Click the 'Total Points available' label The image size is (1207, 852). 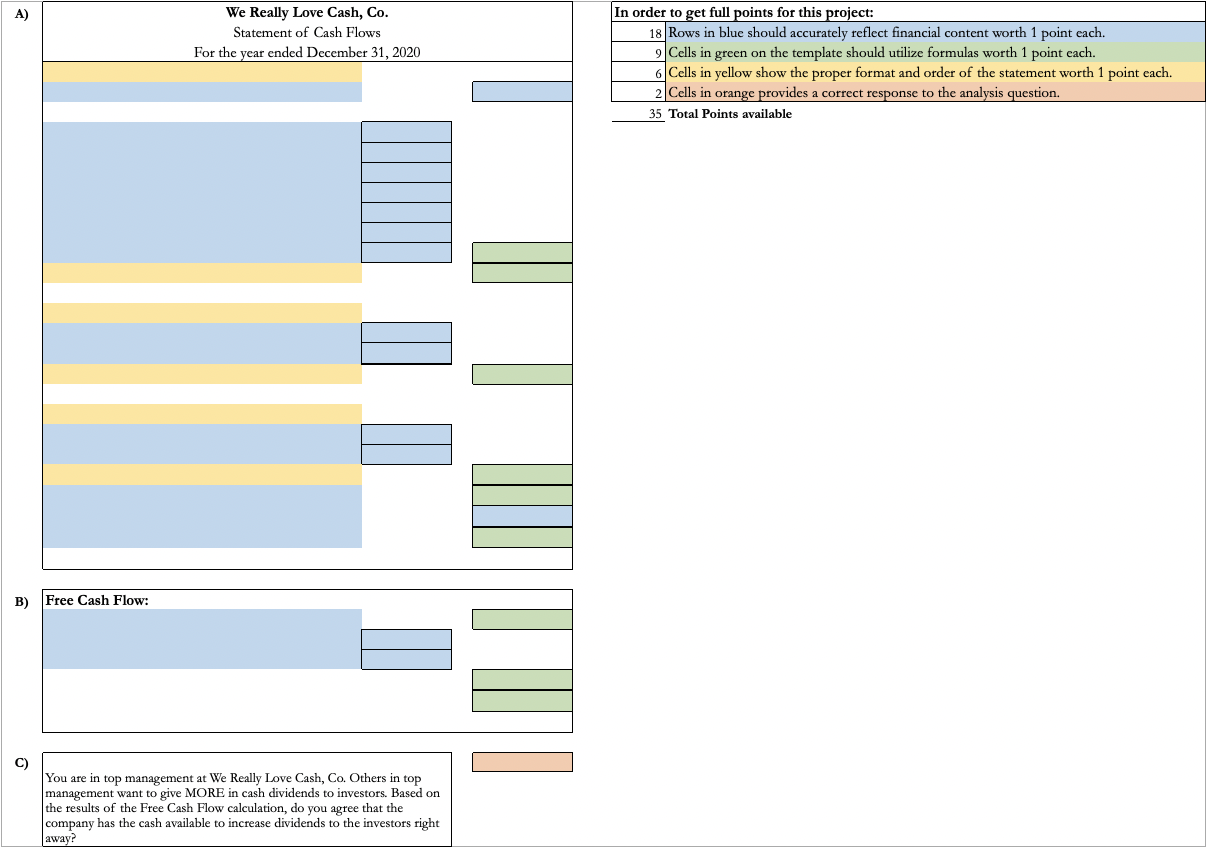tap(730, 114)
